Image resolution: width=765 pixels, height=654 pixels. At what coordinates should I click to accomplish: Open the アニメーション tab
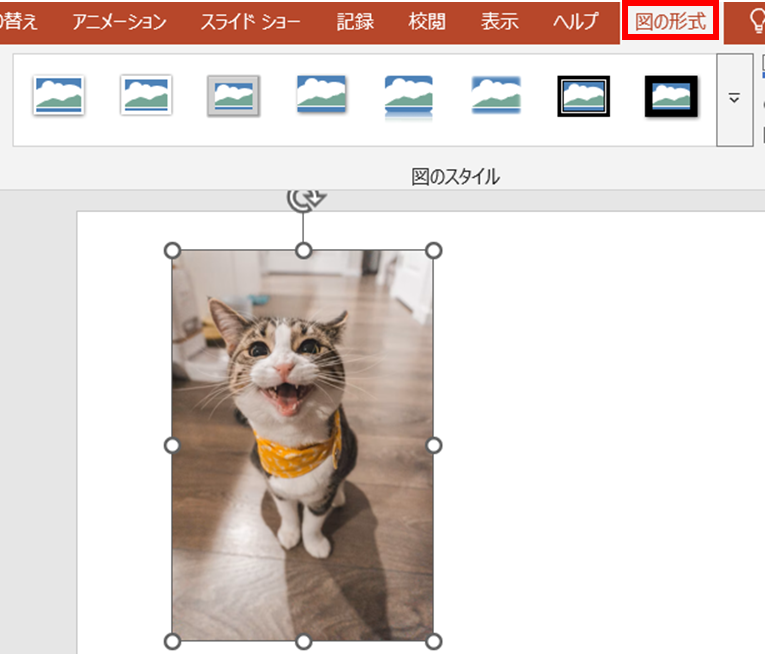tap(119, 21)
